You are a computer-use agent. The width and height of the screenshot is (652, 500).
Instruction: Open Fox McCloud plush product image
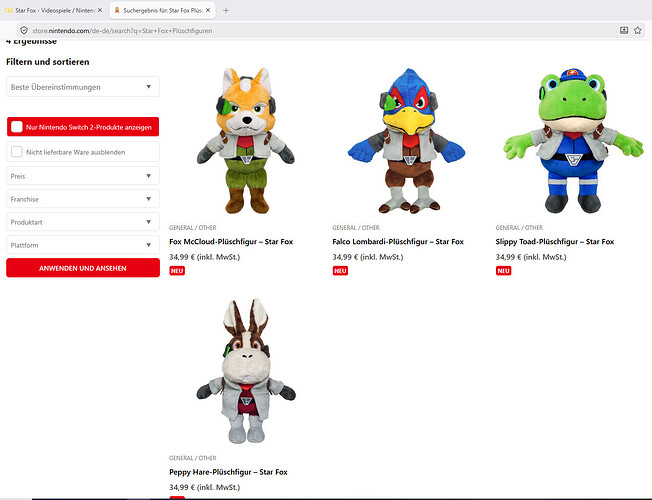245,141
